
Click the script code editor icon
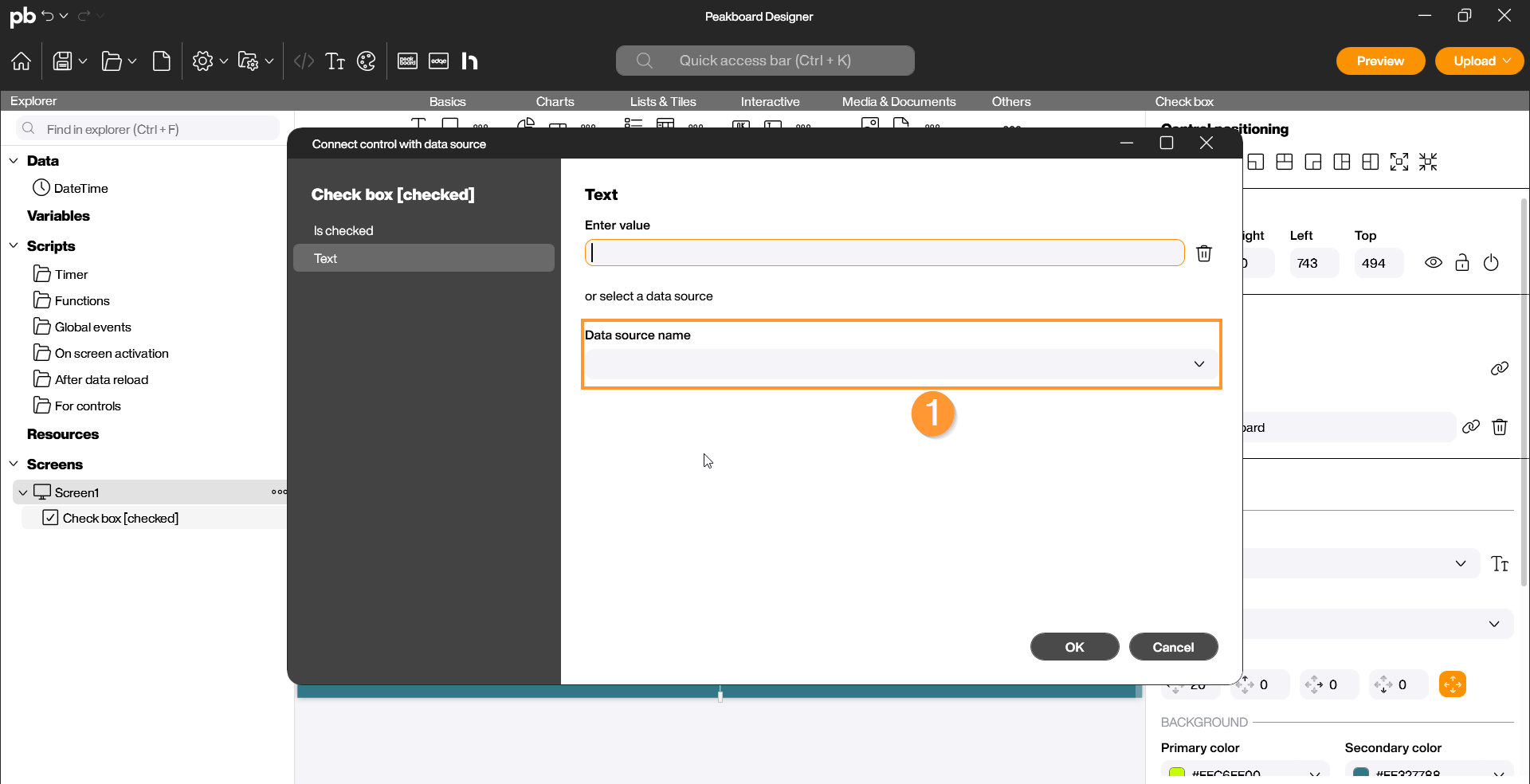point(304,61)
